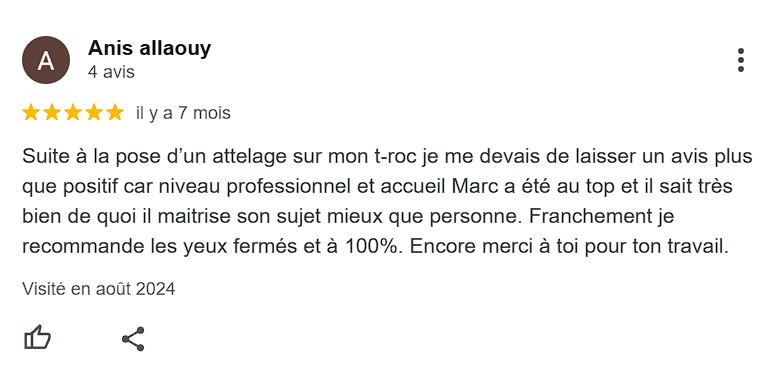Click 'Encore merci' sentence in review
The height and width of the screenshot is (386, 780).
pyautogui.click(x=570, y=247)
